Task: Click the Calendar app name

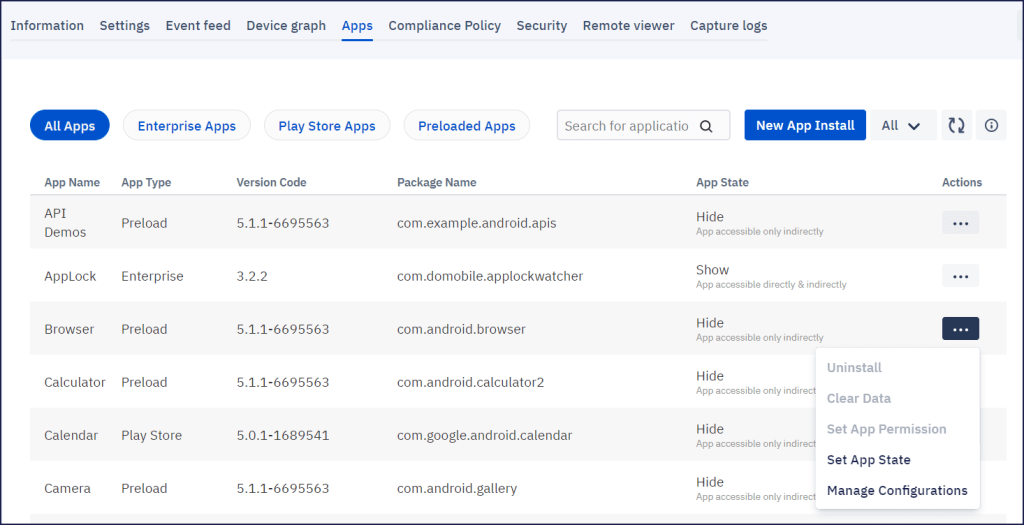Action: coord(71,435)
